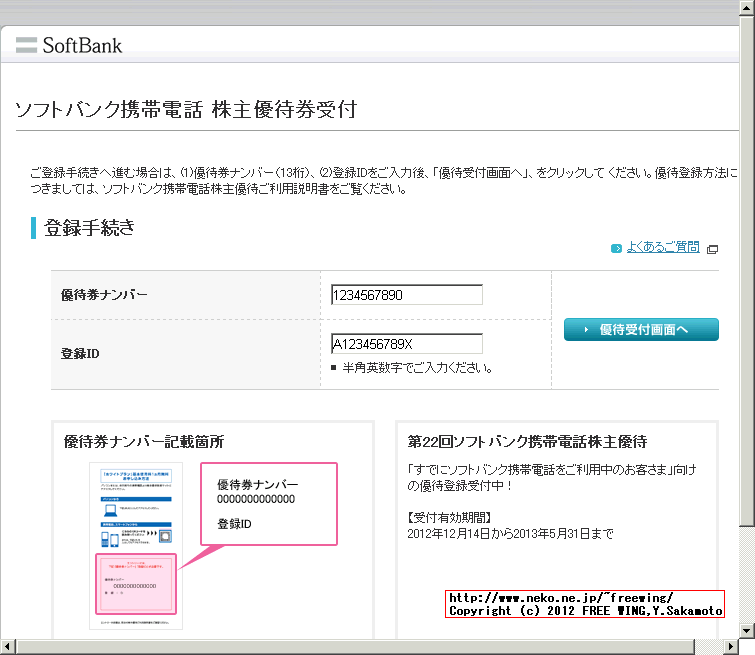Image resolution: width=755 pixels, height=655 pixels.
Task: Click the voucher sample thumbnail image
Action: click(136, 546)
